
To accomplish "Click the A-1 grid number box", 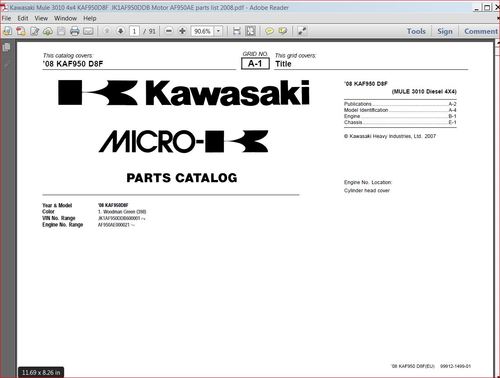I will (255, 63).
